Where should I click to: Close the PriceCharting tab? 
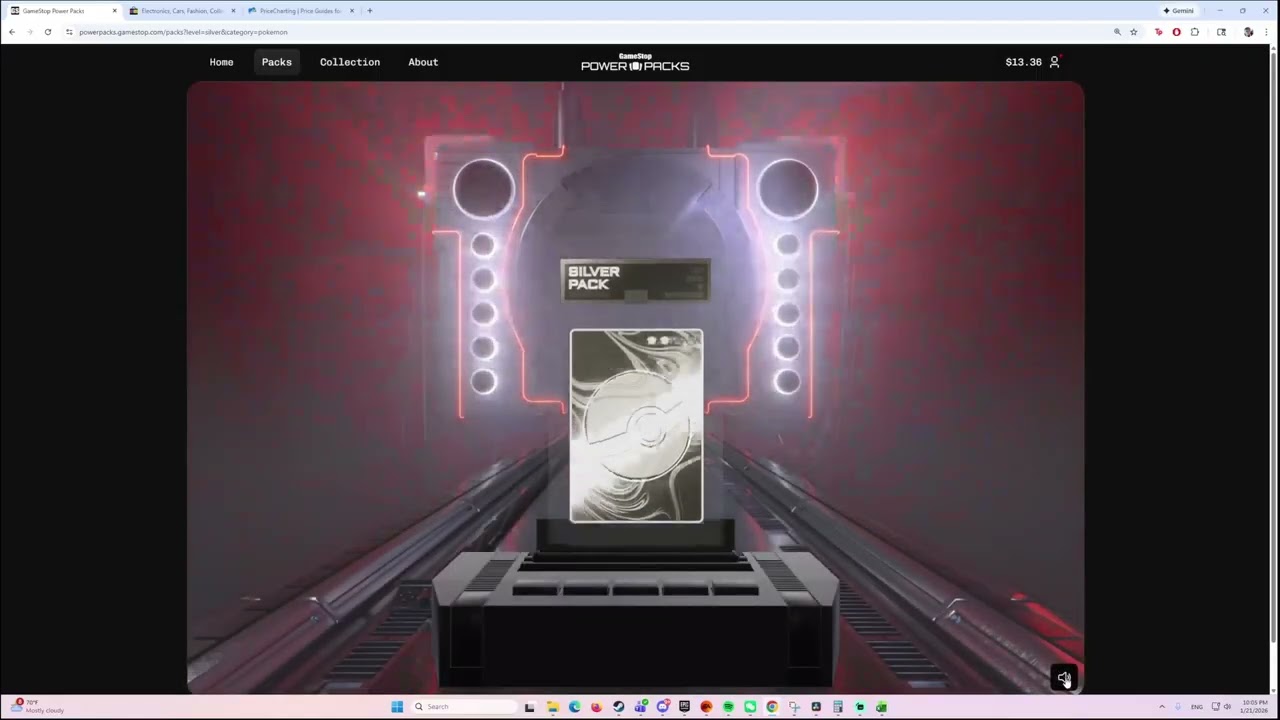(352, 11)
